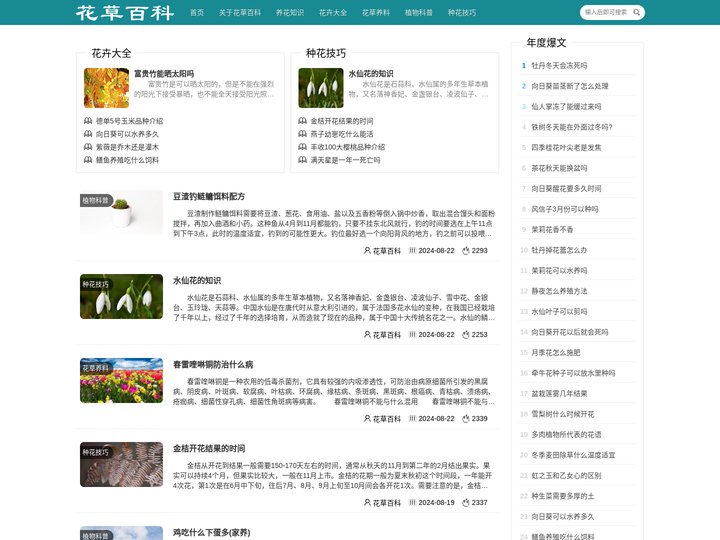The height and width of the screenshot is (540, 720).
Task: Click the link 满天星是一年一死亡吗
Action: [x=345, y=160]
